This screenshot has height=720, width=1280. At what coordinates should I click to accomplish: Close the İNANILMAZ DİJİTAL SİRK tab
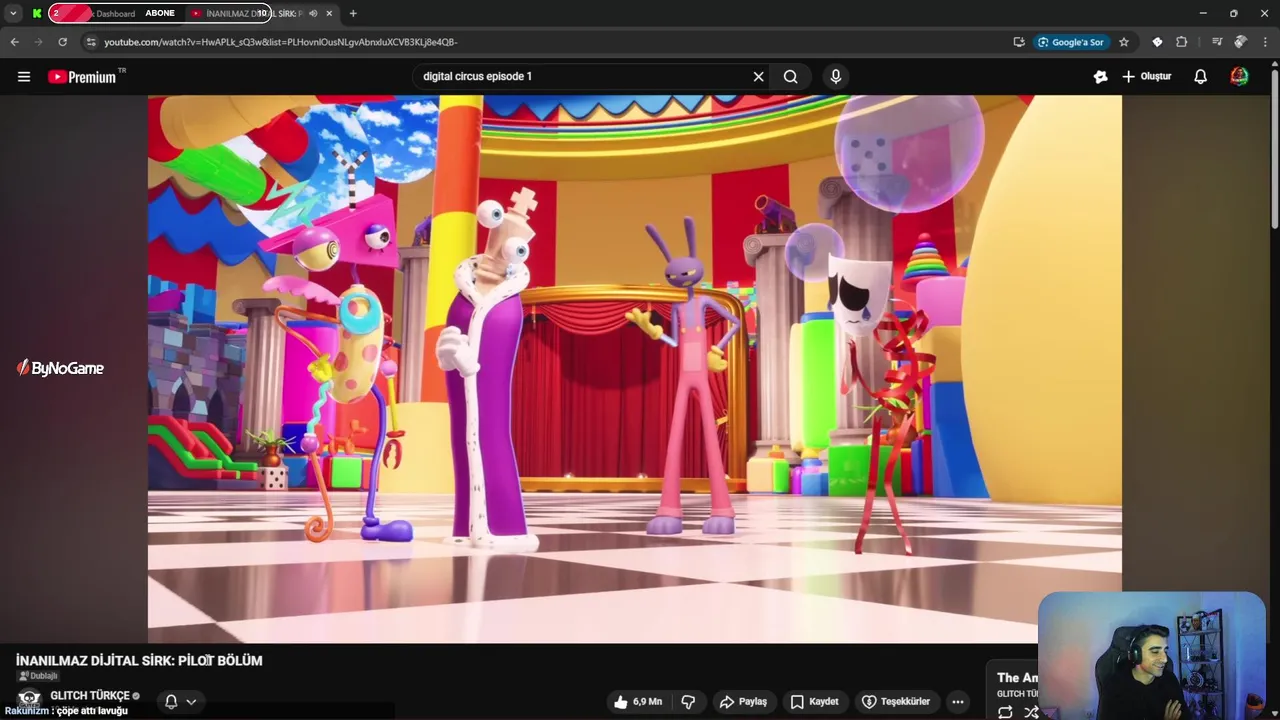pos(329,13)
